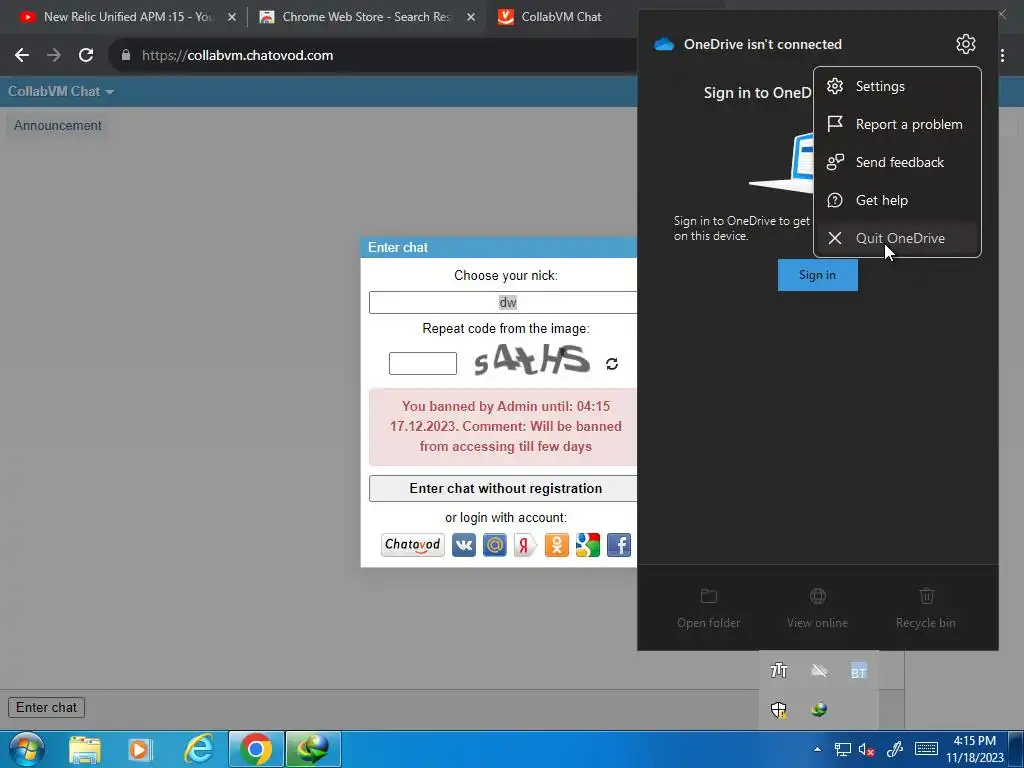Login with Google icon
Viewport: 1024px width, 768px height.
(x=587, y=545)
